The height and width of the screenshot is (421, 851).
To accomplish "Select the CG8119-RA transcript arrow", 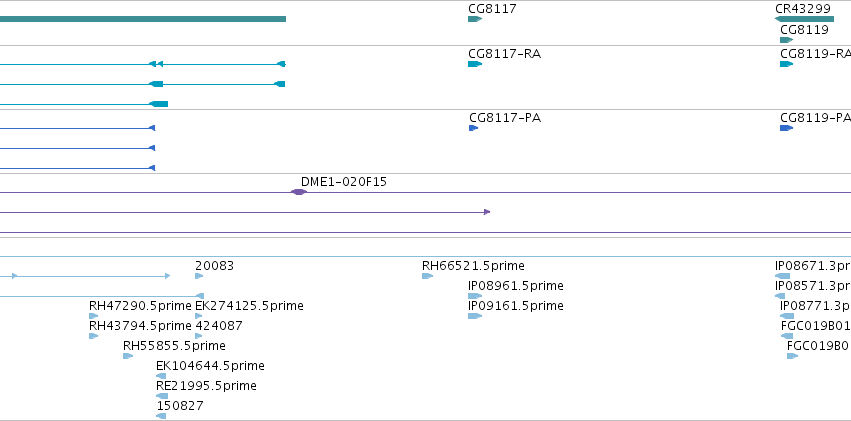I will point(786,64).
